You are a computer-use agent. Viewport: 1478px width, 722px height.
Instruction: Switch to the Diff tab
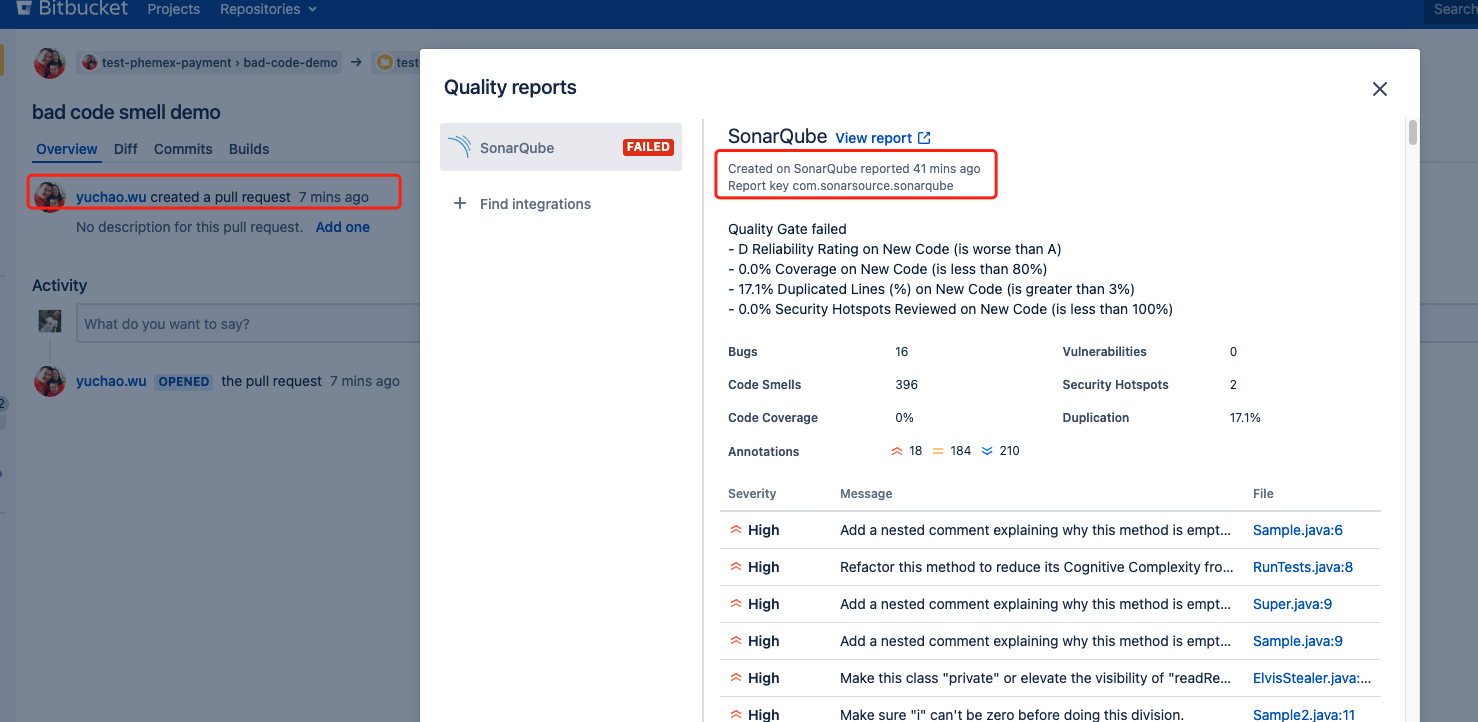pos(126,149)
